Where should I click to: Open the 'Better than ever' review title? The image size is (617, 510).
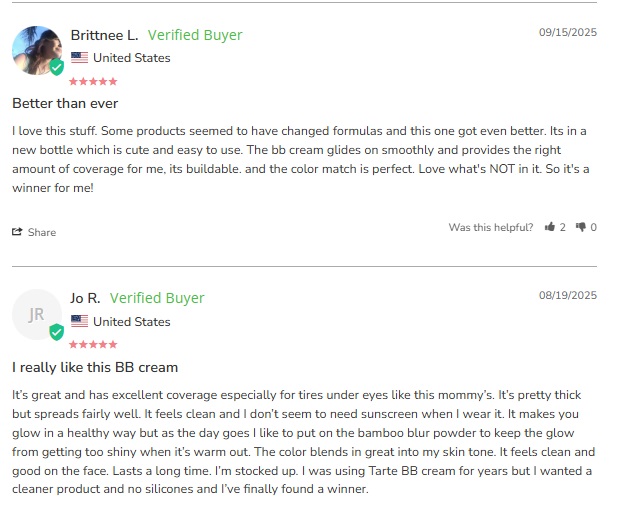[65, 103]
